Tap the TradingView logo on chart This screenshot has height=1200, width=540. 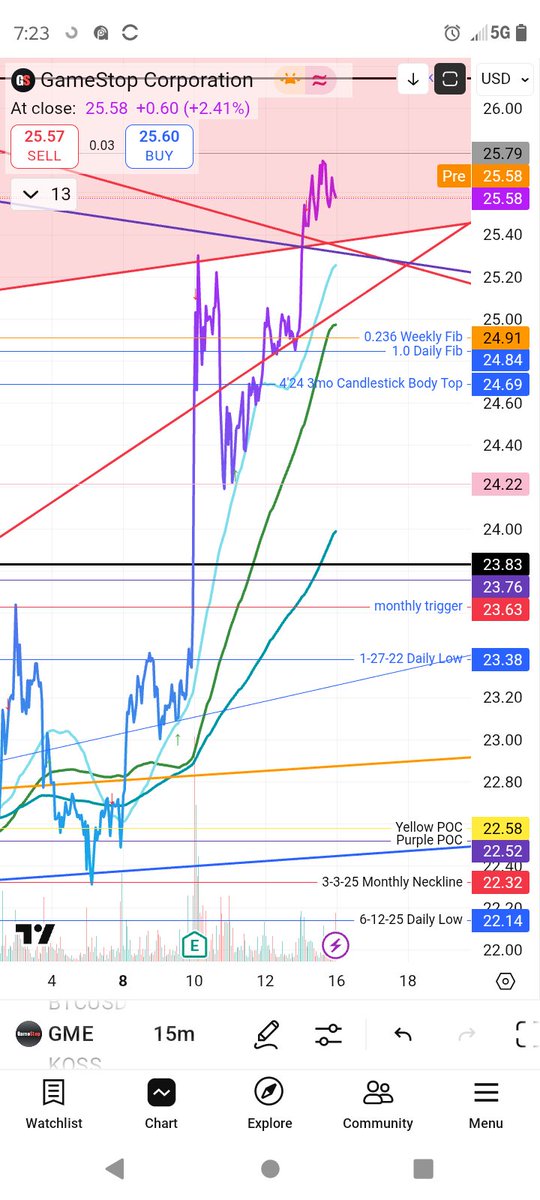(x=36, y=935)
